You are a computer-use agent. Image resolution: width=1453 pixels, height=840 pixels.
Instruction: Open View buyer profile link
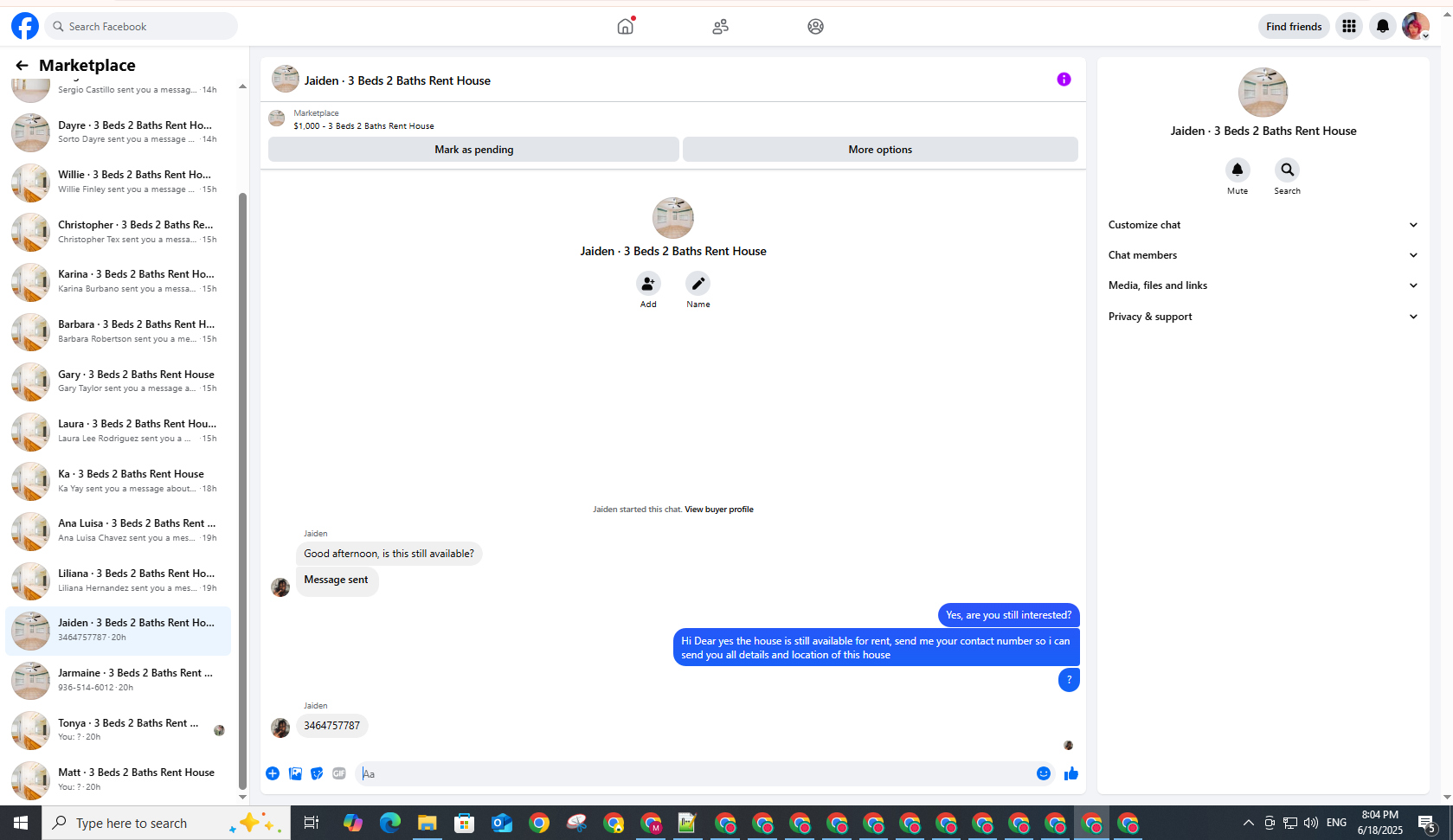719,510
